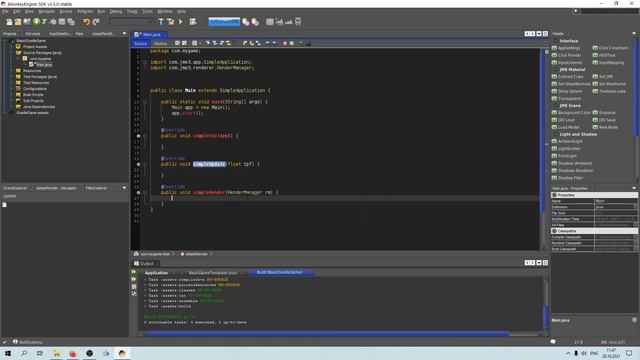Screen dimensions: 640x360
Task: Open Windows taskbar search
Action: (x=24, y=353)
